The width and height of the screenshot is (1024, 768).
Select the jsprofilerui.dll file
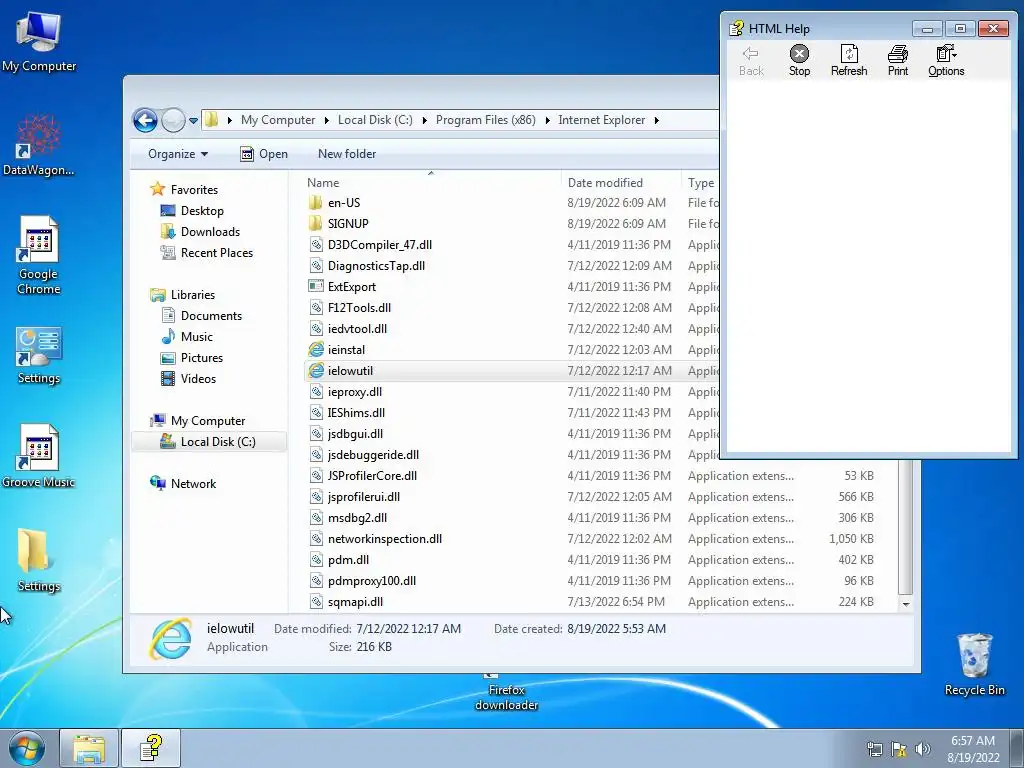tap(364, 496)
